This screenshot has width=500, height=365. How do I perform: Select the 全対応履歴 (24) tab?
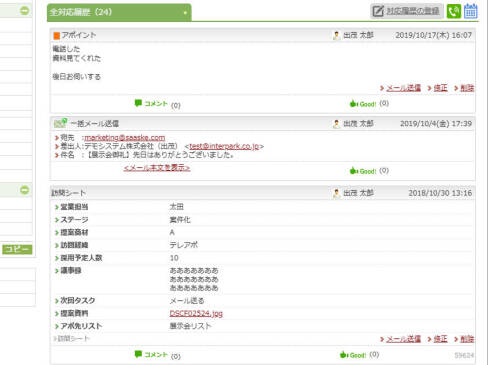(119, 12)
